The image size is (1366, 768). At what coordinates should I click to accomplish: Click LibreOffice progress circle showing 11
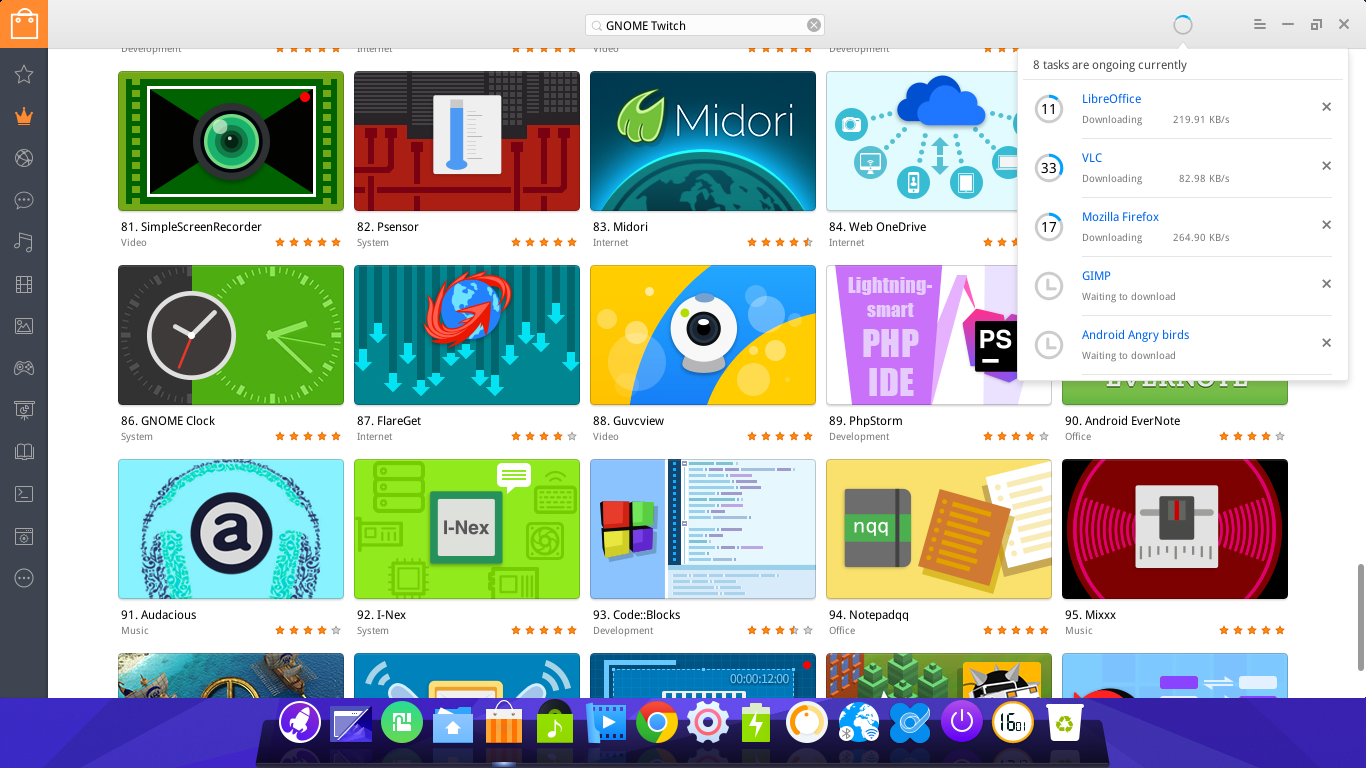(1048, 109)
